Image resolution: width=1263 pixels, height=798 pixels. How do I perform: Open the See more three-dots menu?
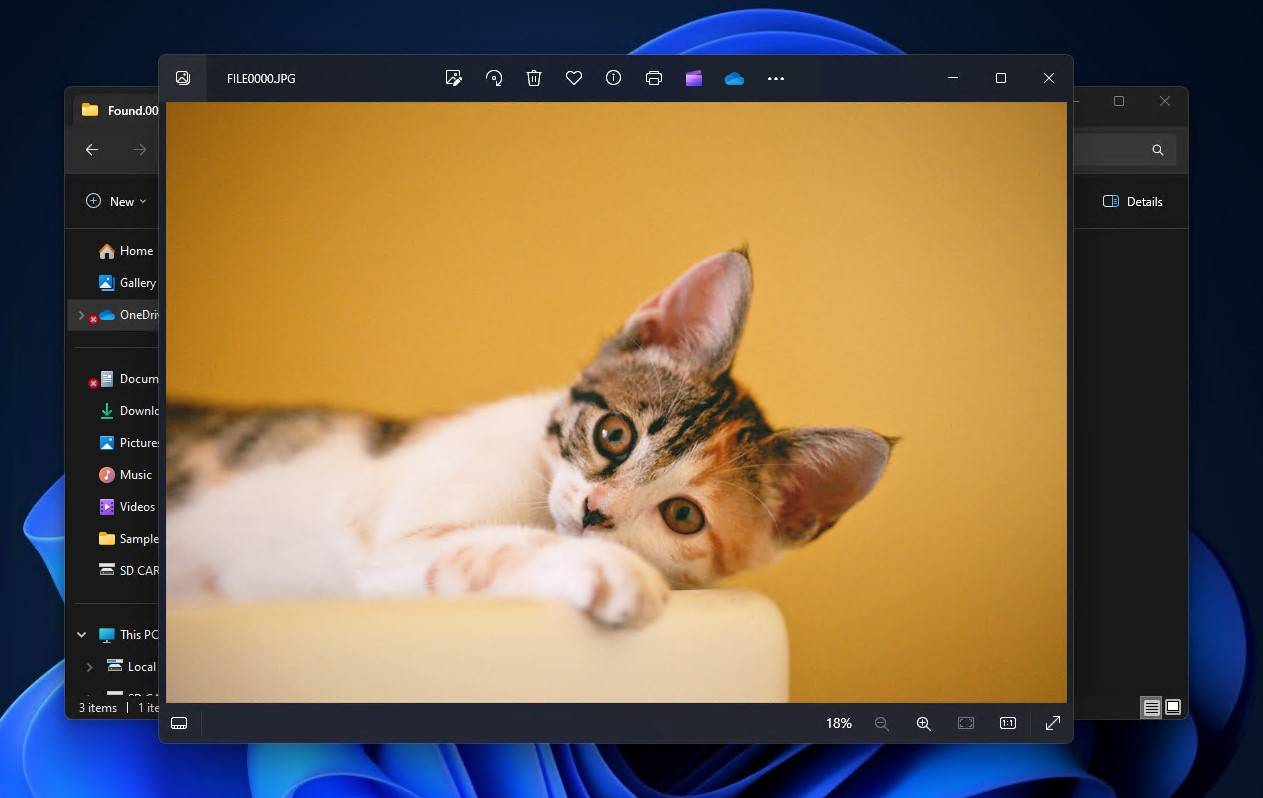point(776,78)
